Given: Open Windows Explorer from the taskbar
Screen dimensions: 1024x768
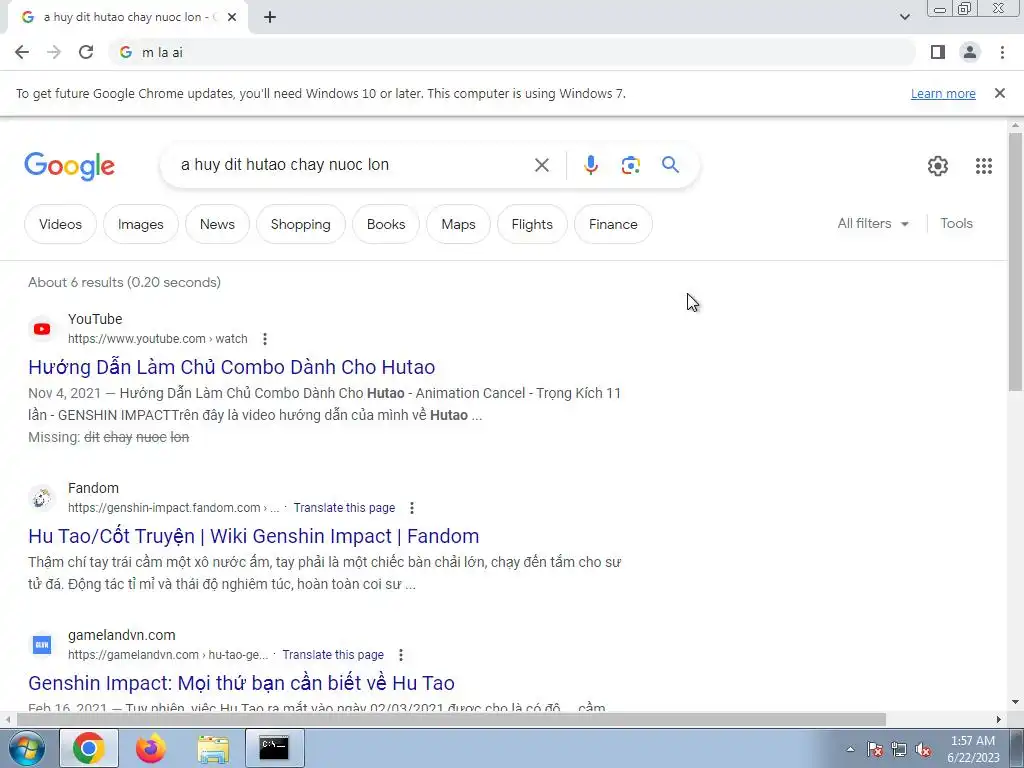Looking at the screenshot, I should point(214,749).
